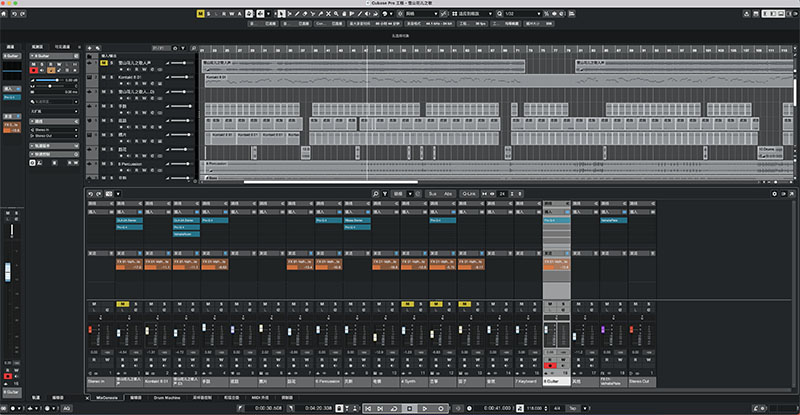Click the red record-enable in the Inspector

[34, 70]
